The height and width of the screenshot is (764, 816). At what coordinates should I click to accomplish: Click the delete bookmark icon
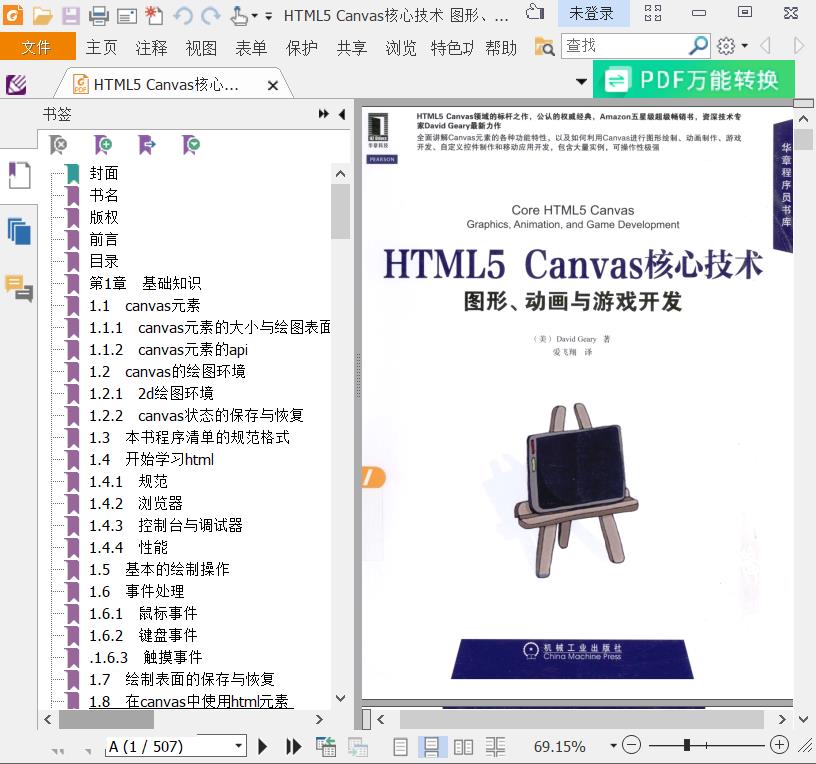click(x=58, y=145)
